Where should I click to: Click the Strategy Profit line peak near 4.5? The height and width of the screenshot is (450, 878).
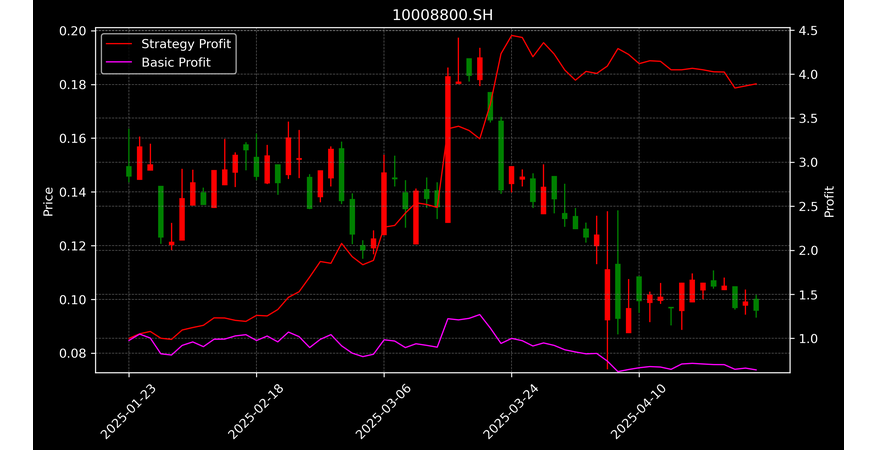click(x=511, y=35)
